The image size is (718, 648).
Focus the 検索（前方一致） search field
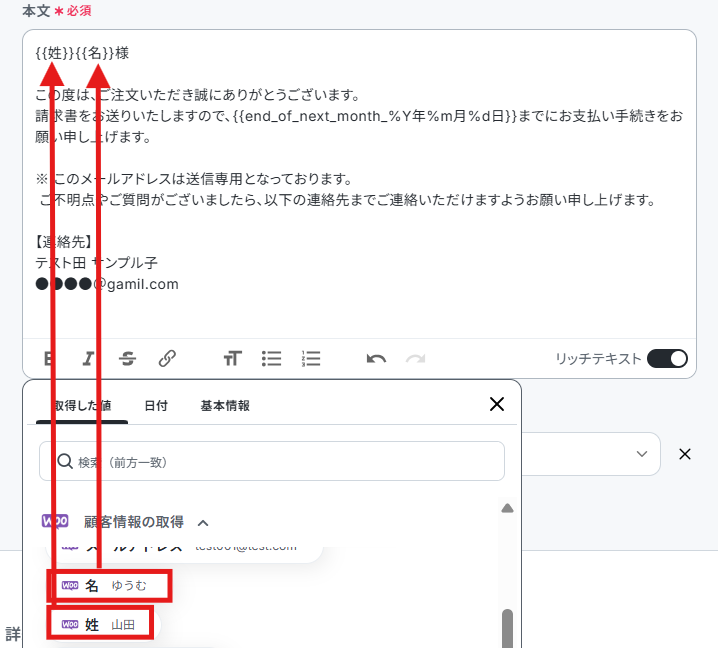272,461
